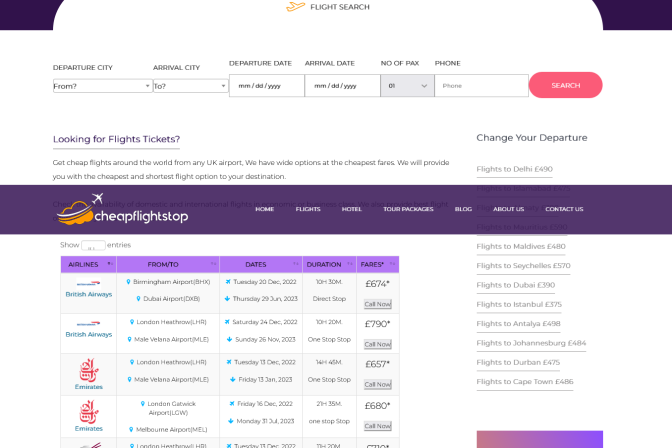The image size is (672, 448).
Task: Click Call Now for £657 fare
Action: click(x=378, y=385)
